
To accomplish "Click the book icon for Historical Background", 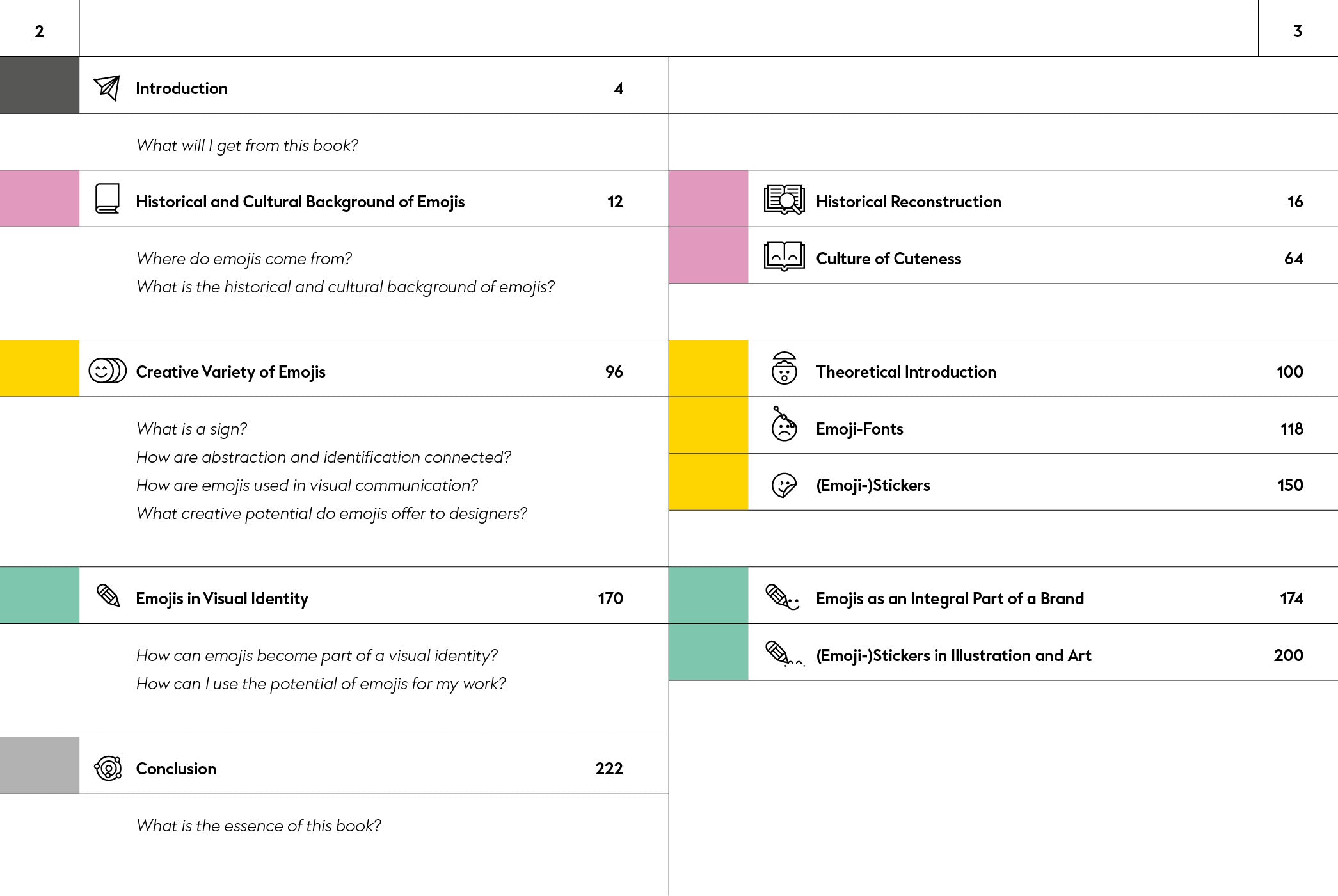I will tap(107, 198).
